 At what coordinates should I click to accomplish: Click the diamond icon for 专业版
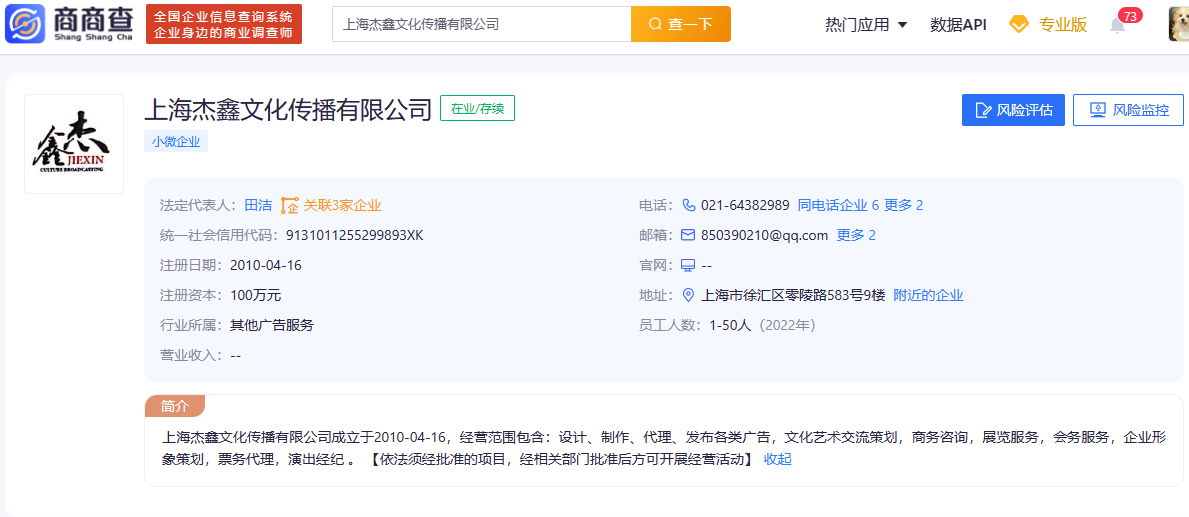[x=1018, y=24]
